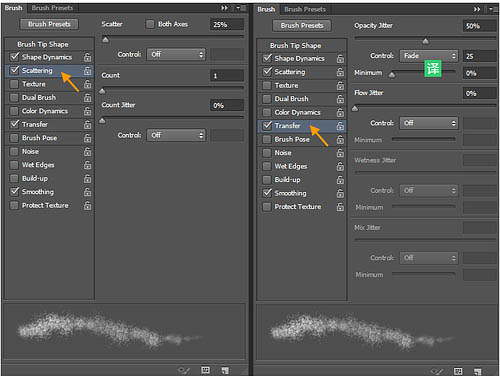Click lock icon beside Scattering in left panel
This screenshot has width=500, height=378.
click(87, 71)
